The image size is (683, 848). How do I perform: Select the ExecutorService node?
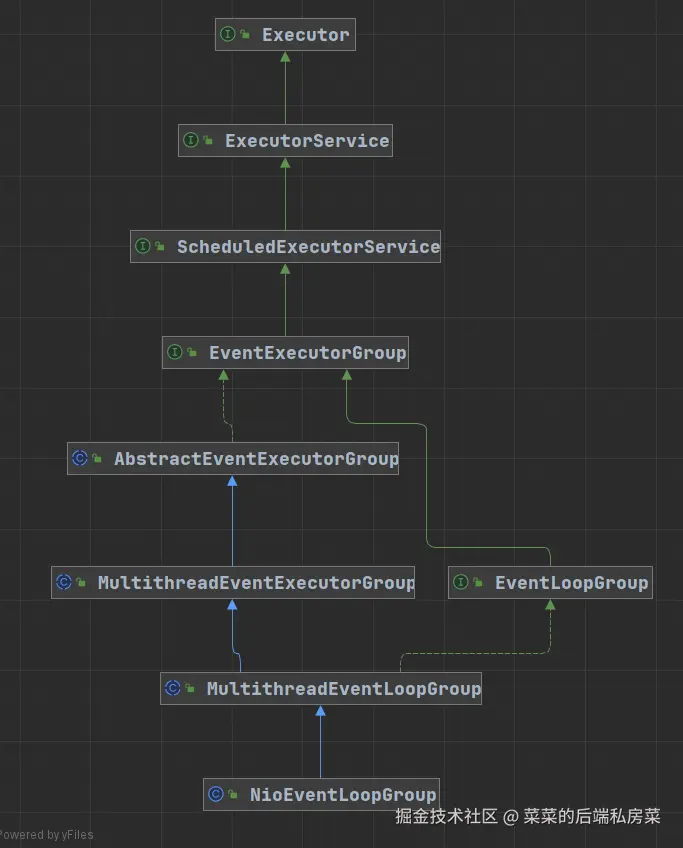click(x=285, y=141)
